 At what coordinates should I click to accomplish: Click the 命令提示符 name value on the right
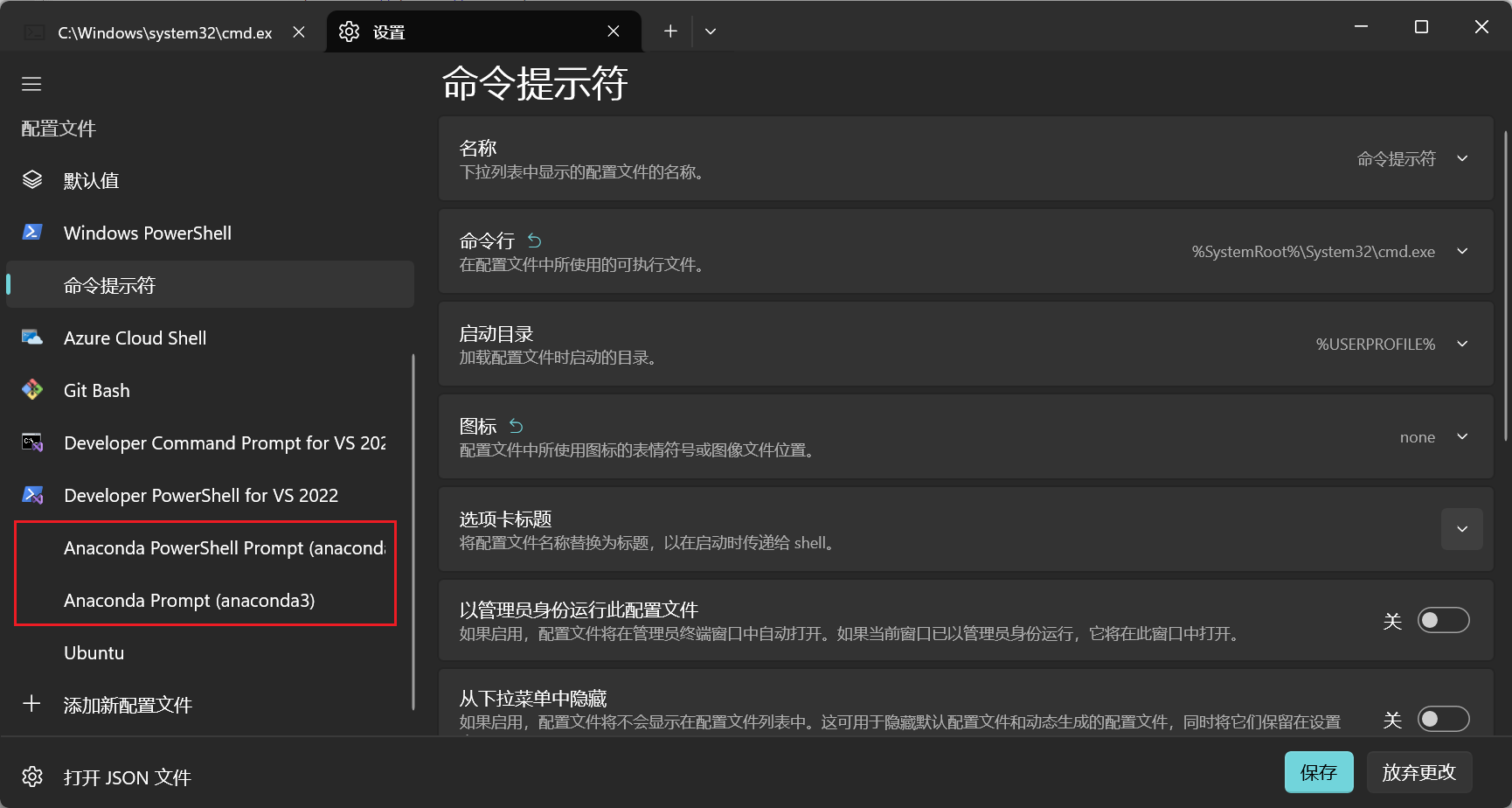click(x=1397, y=158)
